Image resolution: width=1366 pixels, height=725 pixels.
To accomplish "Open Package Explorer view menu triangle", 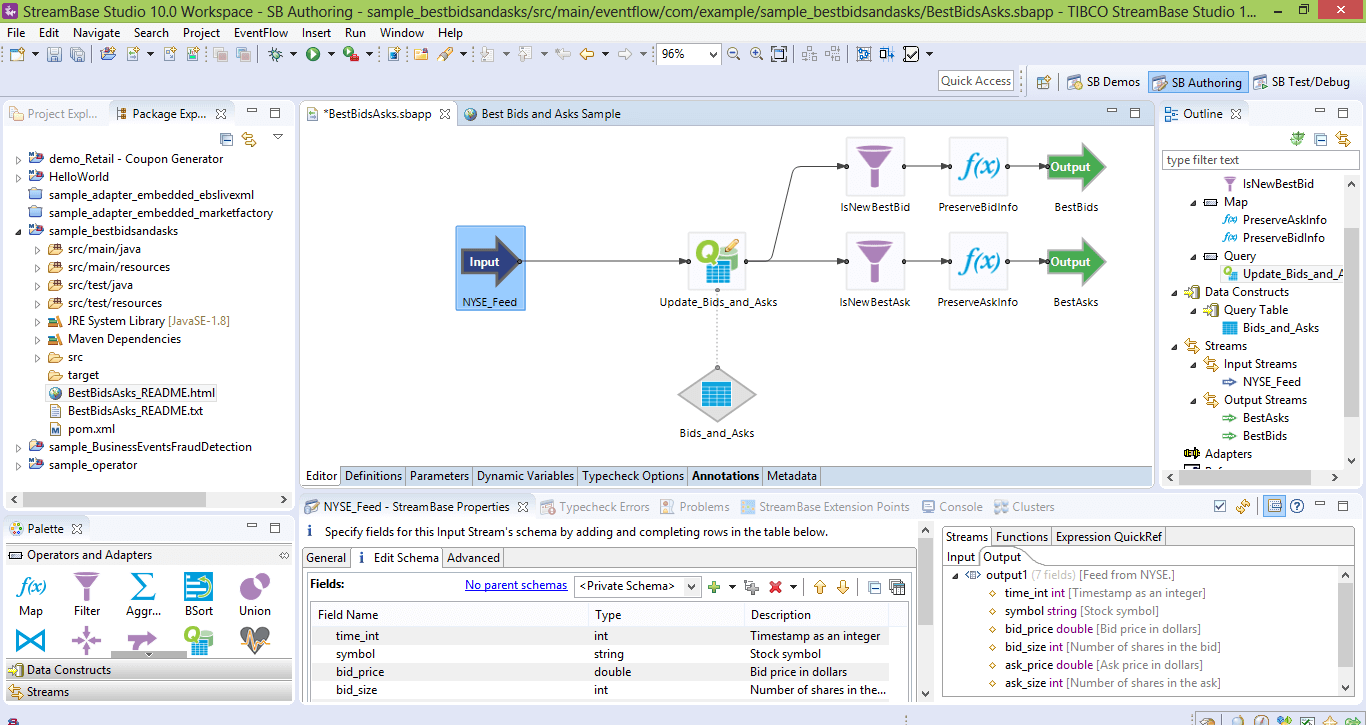I will coord(278,137).
